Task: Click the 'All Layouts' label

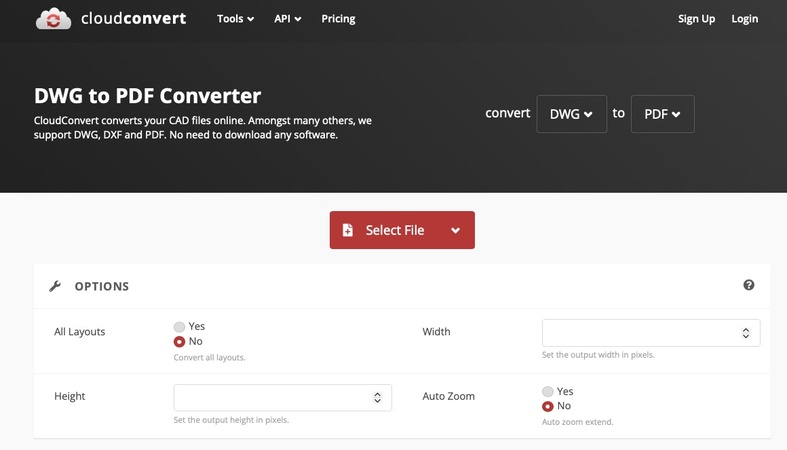Action: (80, 332)
